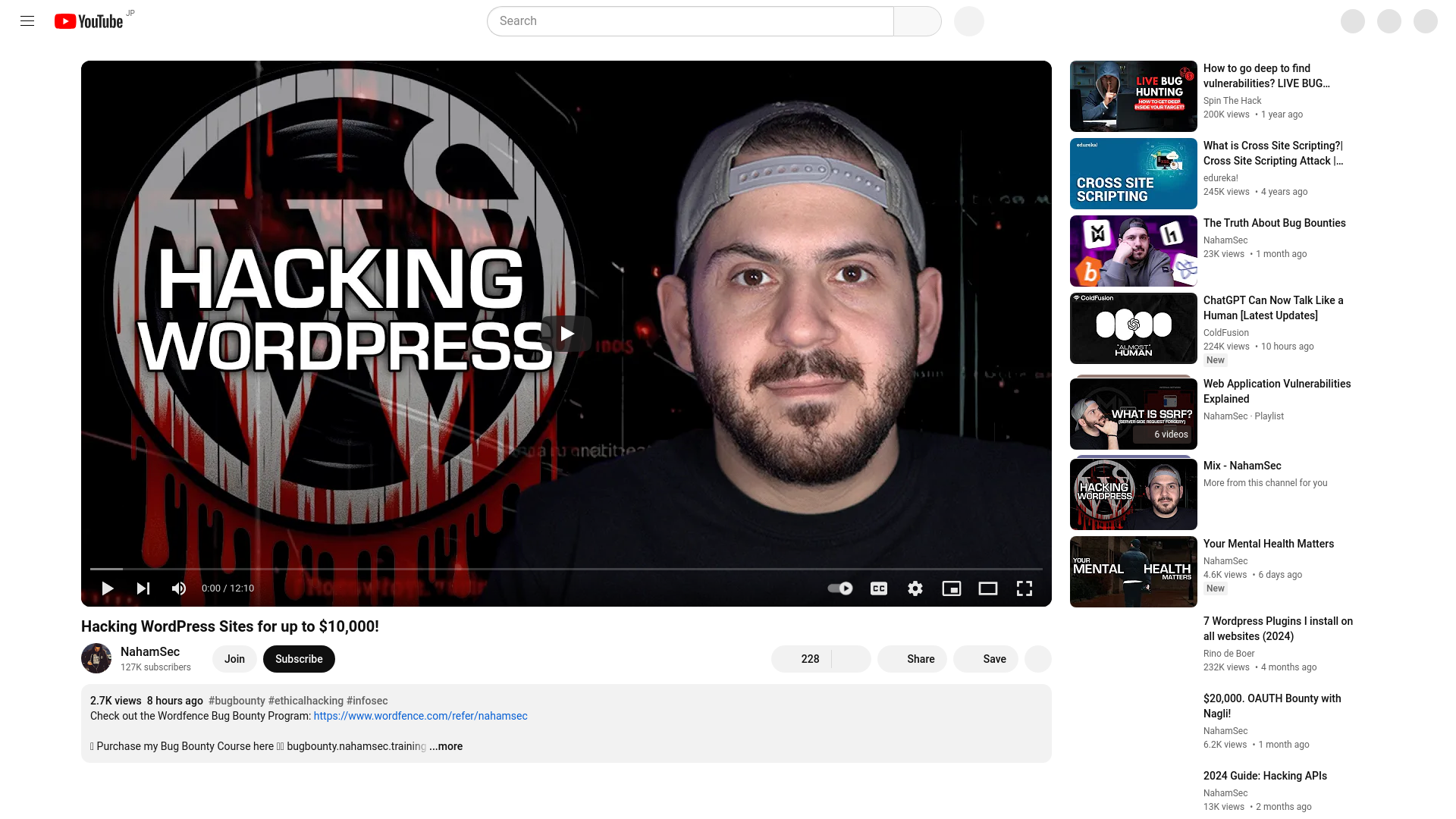Click the #ethicalhacking hashtag
This screenshot has width=1456, height=819.
coord(306,701)
